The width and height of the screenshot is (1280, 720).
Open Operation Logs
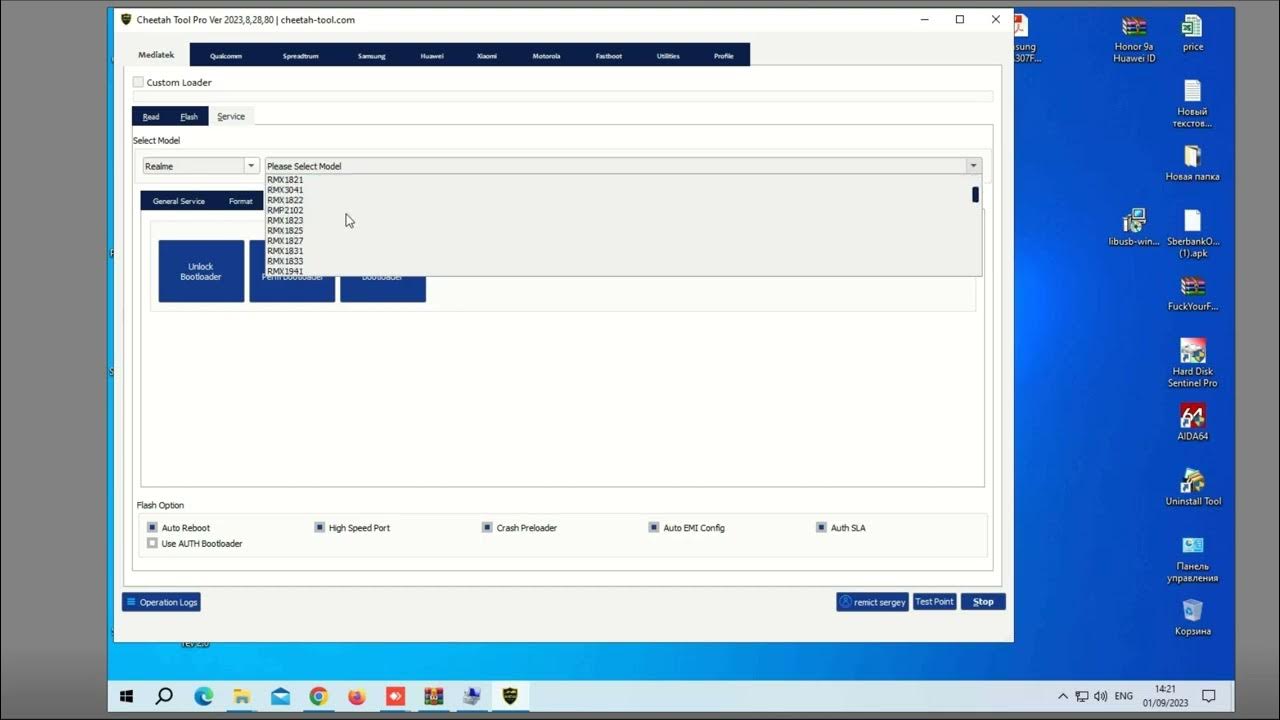[161, 602]
